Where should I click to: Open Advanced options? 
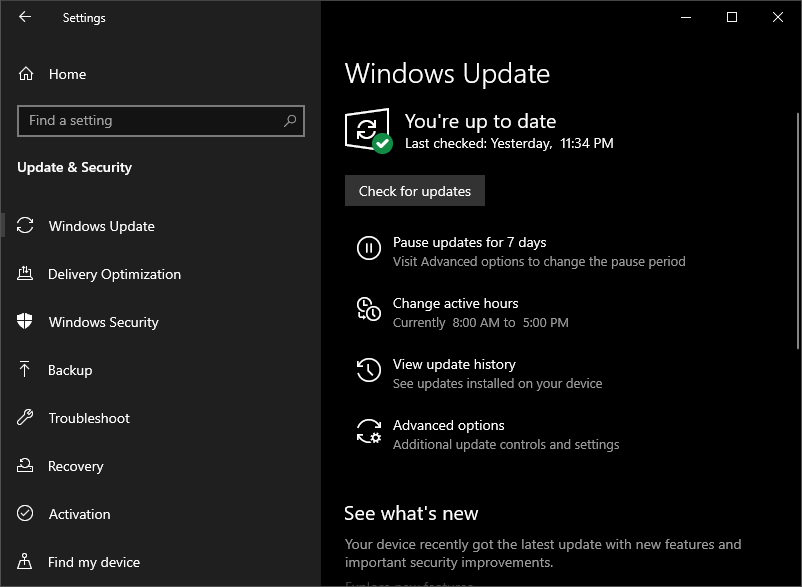click(x=449, y=425)
